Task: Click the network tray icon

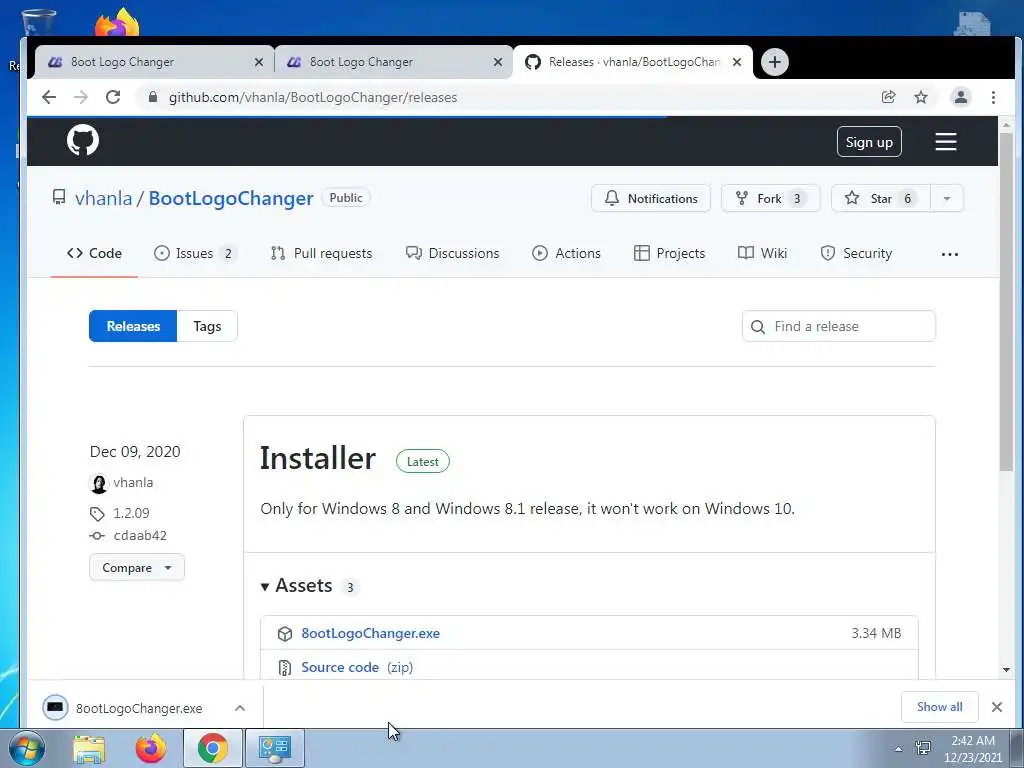Action: 923,748
